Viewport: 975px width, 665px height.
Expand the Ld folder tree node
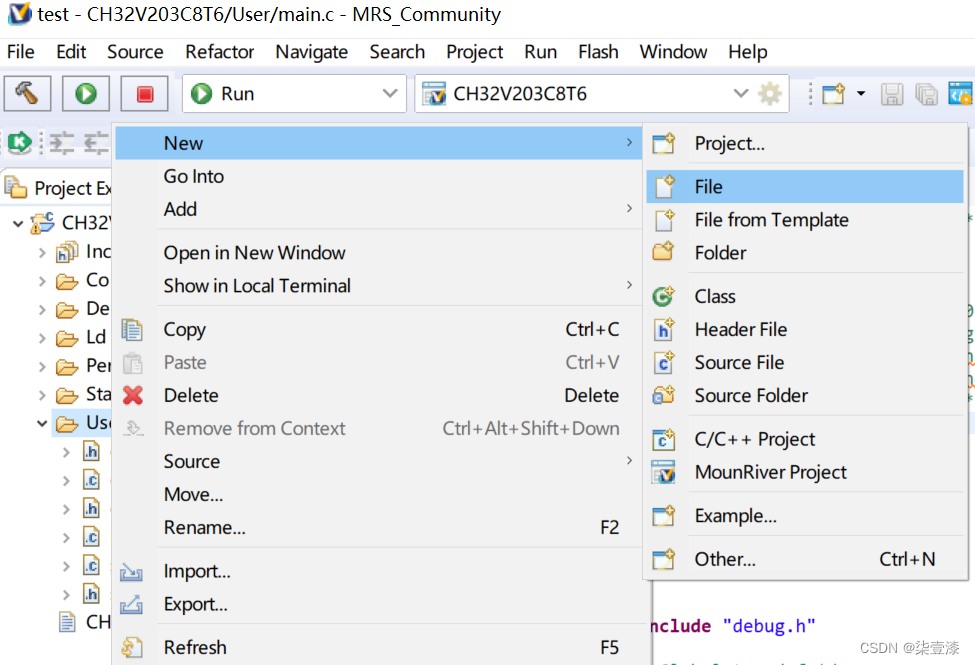point(42,338)
